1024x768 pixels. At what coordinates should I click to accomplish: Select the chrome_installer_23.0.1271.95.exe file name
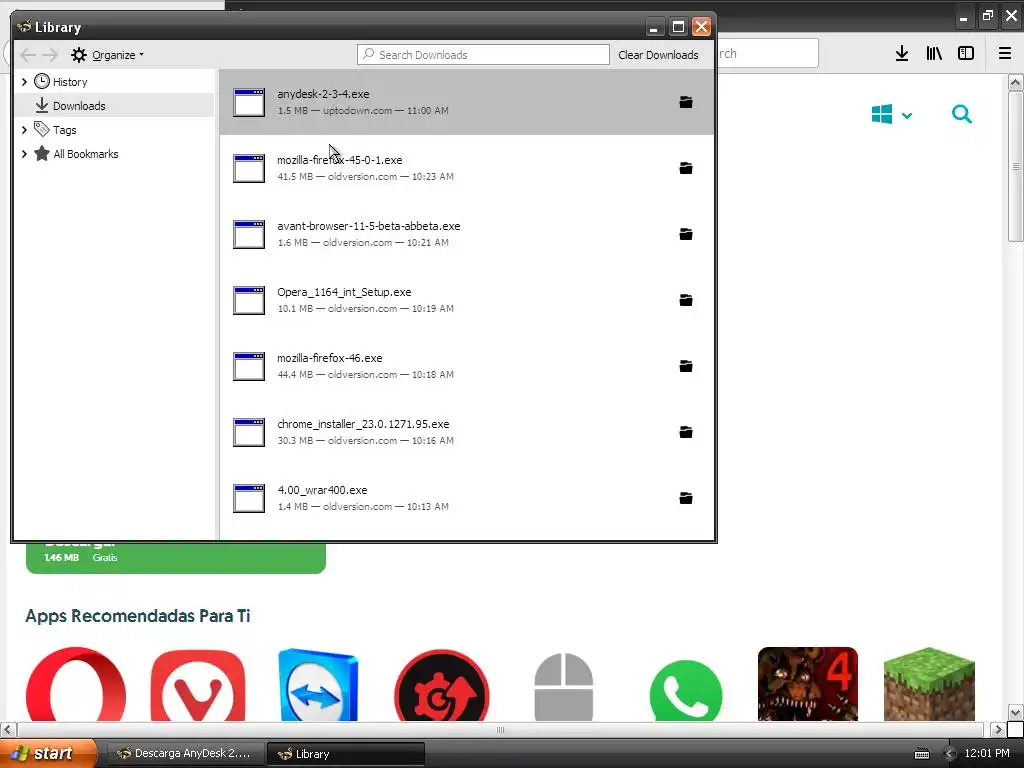[363, 424]
